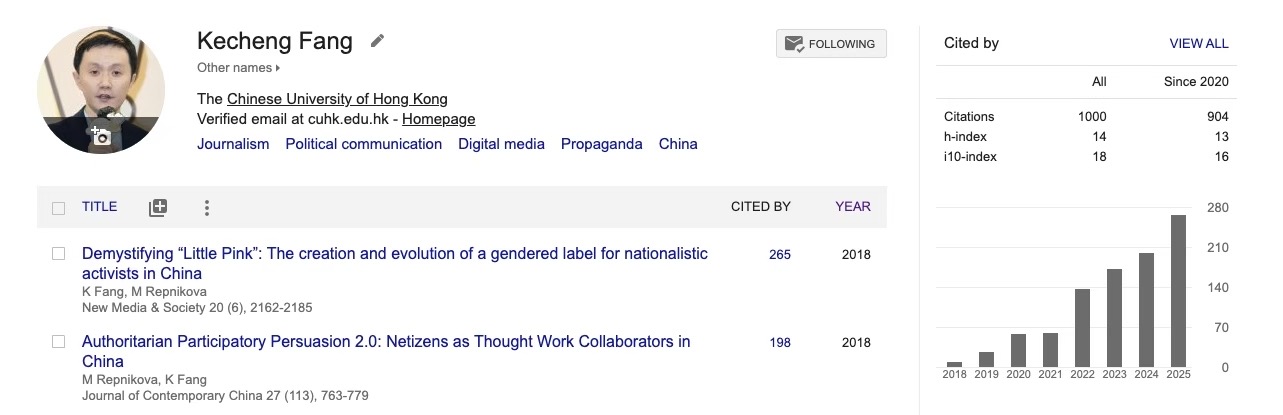Click VIEW ALL in Cited by panel
The image size is (1283, 415).
click(1198, 44)
